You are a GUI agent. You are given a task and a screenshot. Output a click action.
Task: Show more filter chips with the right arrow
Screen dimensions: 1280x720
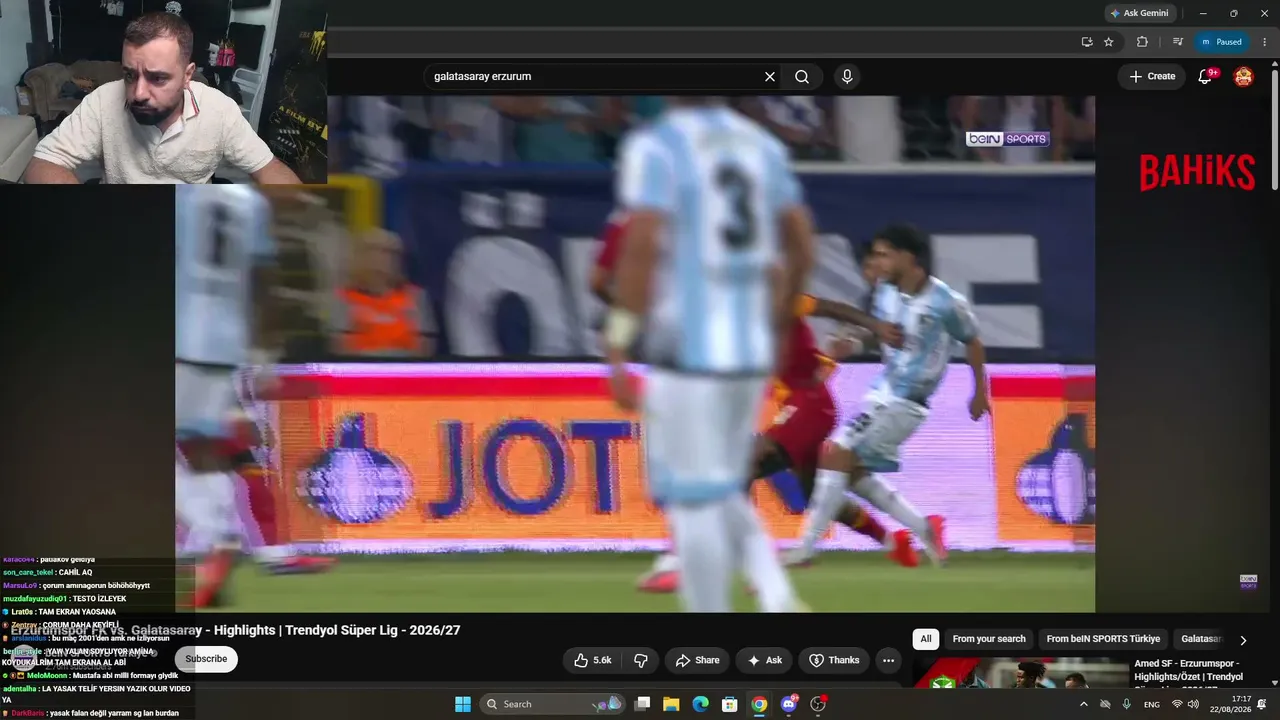pos(1243,640)
